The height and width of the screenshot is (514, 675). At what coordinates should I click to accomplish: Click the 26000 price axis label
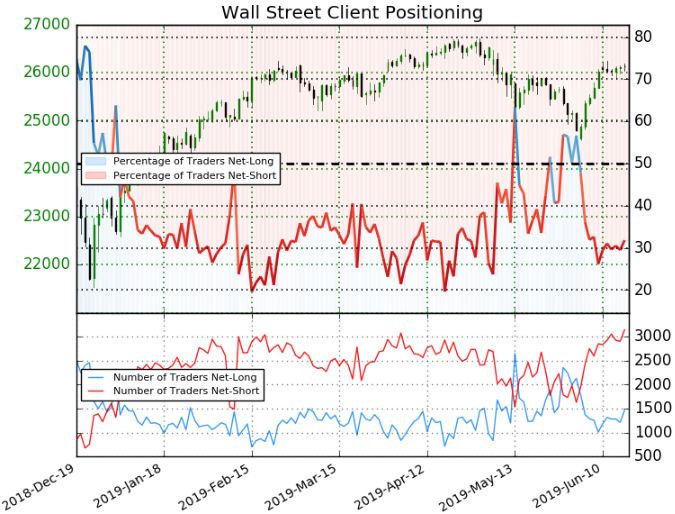tap(46, 72)
